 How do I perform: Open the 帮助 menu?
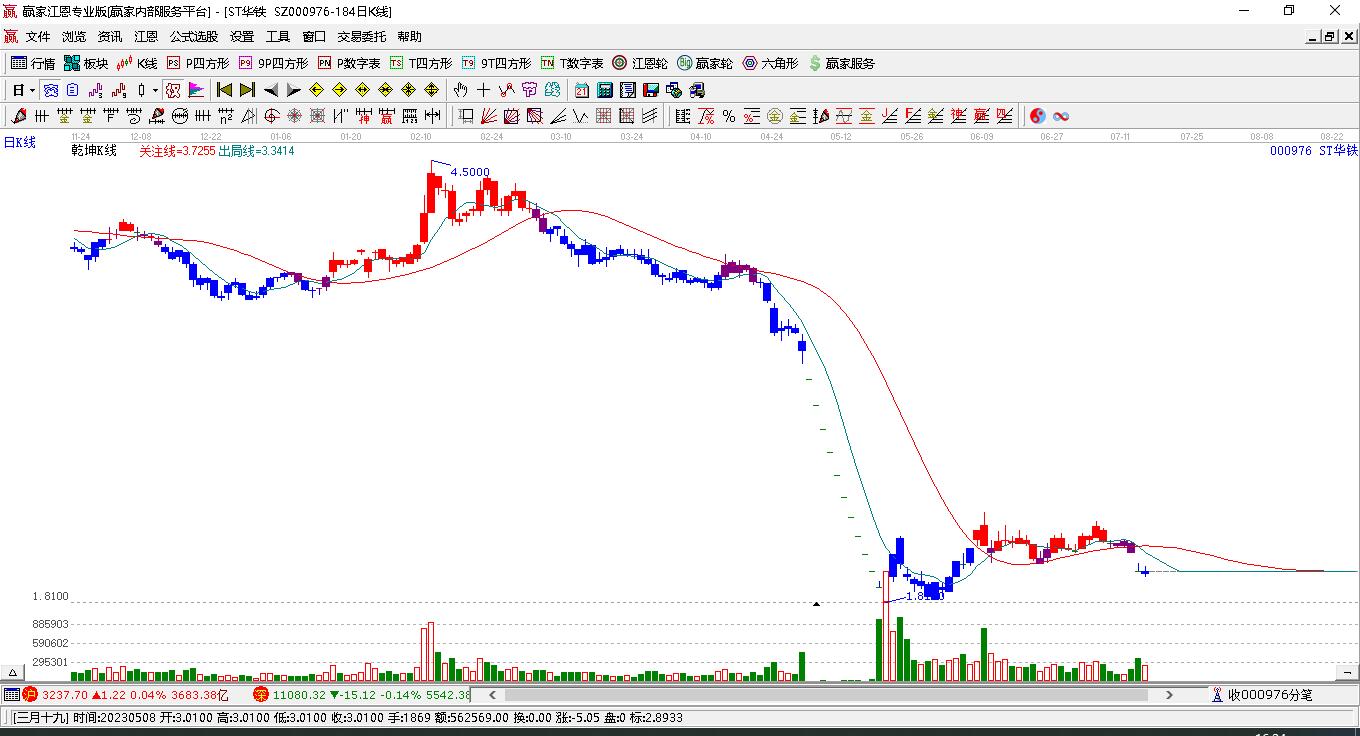[x=410, y=37]
